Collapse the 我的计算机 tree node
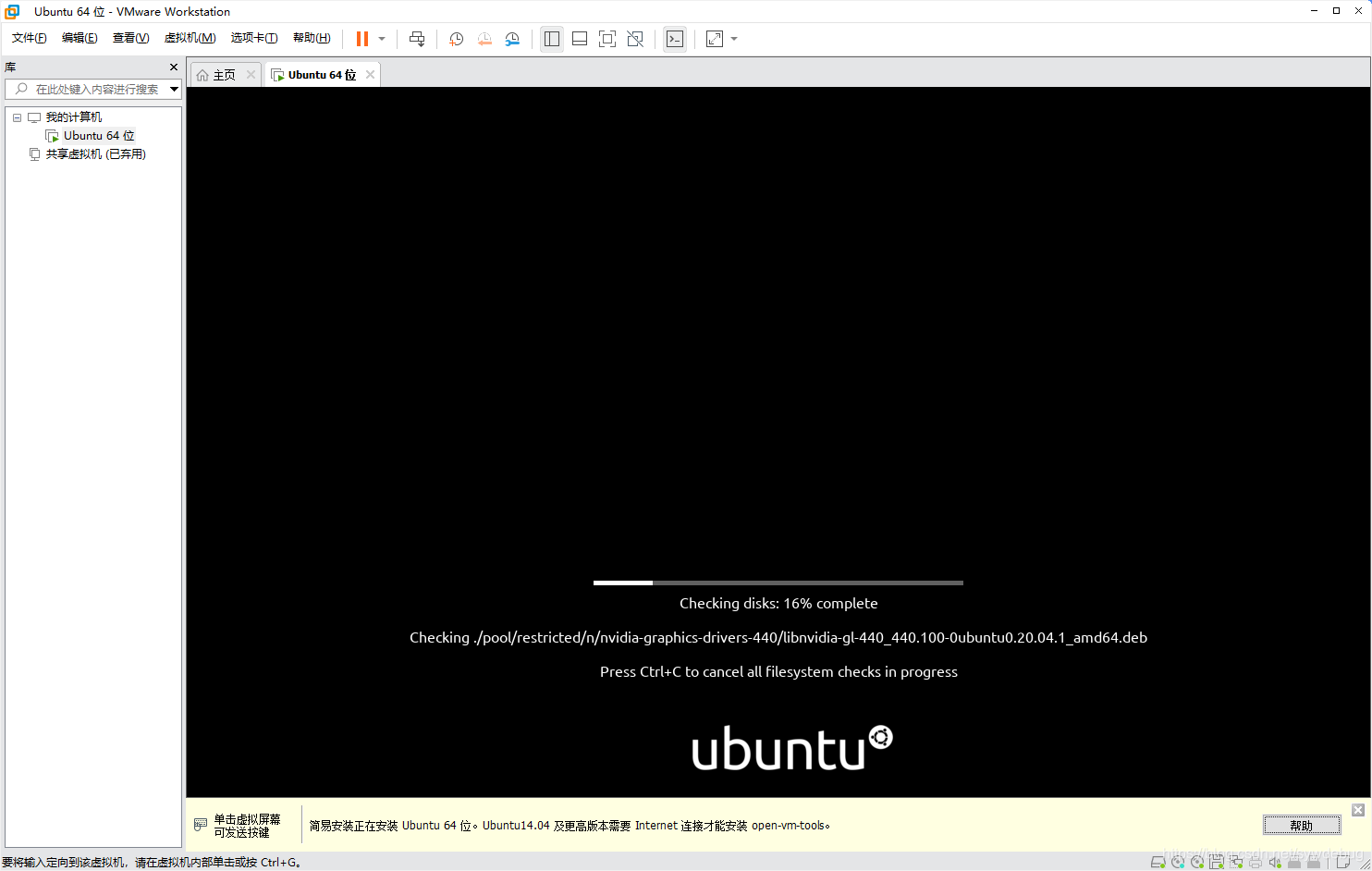This screenshot has width=1372, height=871. 17,117
